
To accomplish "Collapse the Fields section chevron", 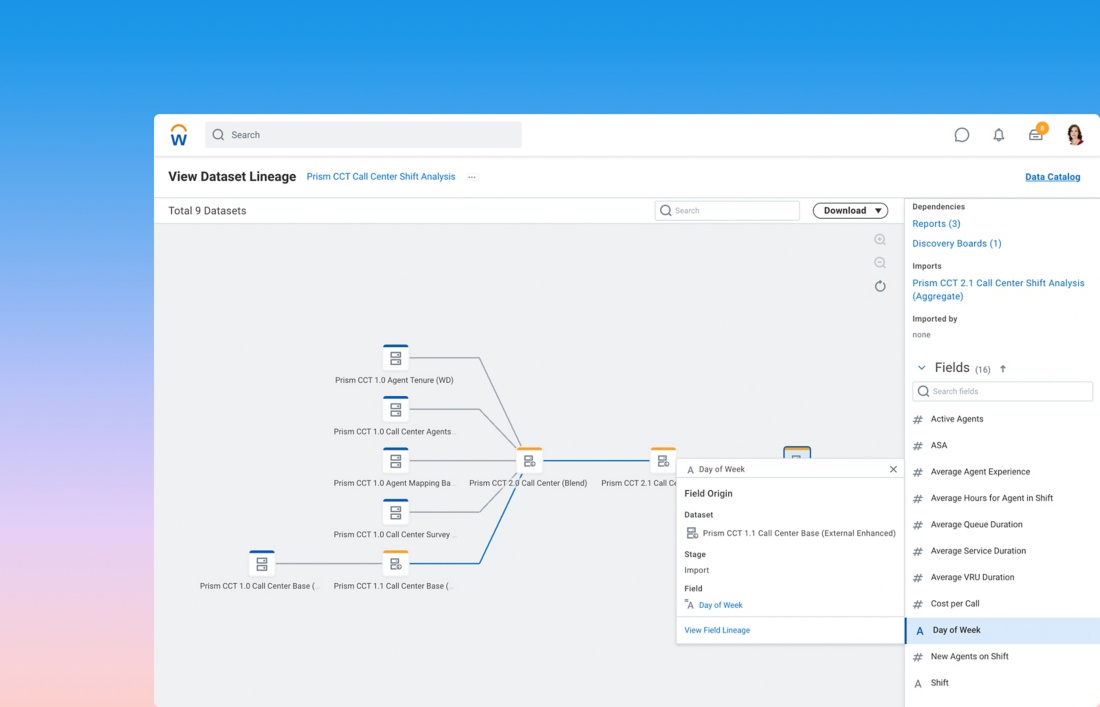I will click(x=922, y=368).
